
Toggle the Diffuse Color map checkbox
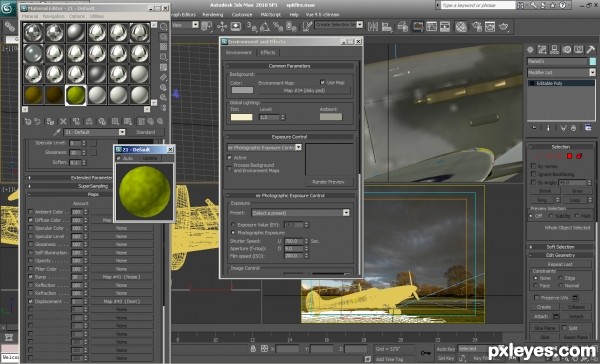pos(31,220)
